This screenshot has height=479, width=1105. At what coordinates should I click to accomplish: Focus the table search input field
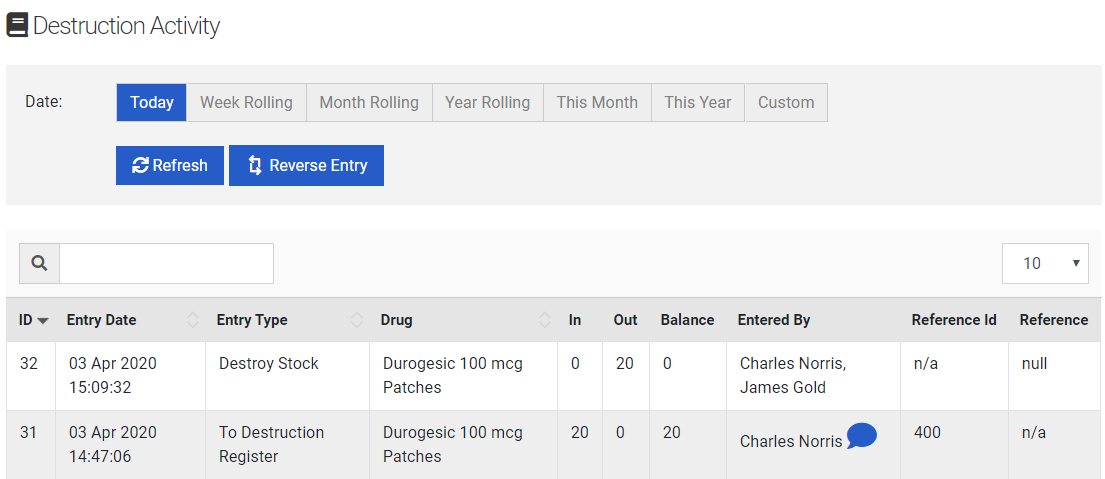point(166,263)
